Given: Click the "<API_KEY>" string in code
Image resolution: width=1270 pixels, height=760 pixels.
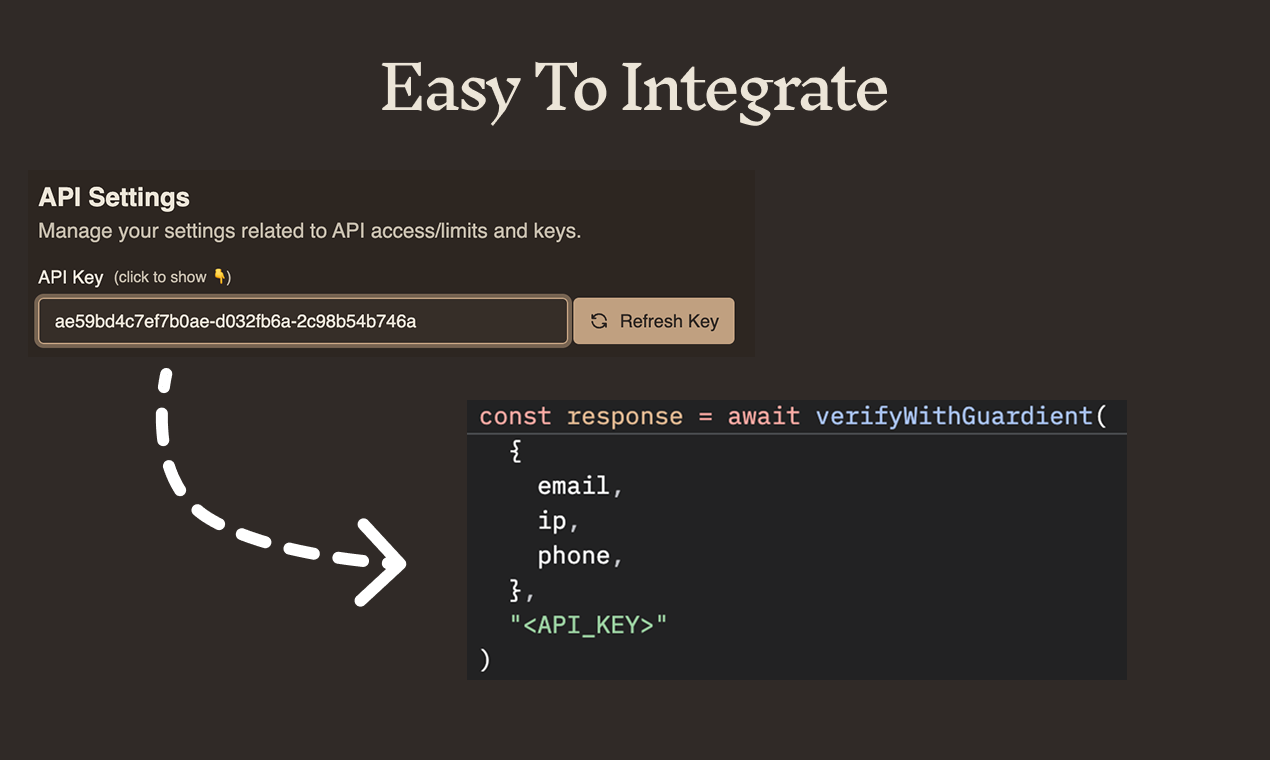Looking at the screenshot, I should [588, 626].
